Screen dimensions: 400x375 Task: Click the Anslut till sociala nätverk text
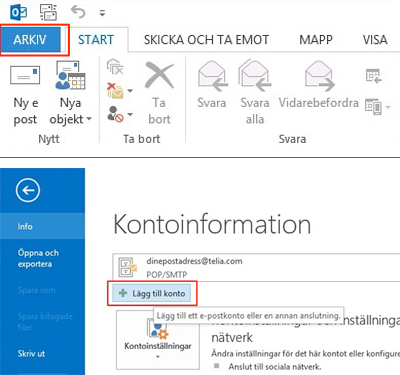275,367
